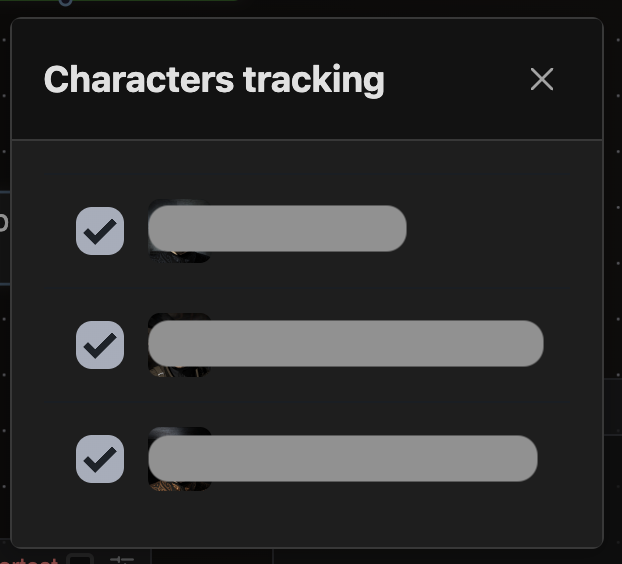Open the sliders settings icon below the dialog

click(122, 559)
